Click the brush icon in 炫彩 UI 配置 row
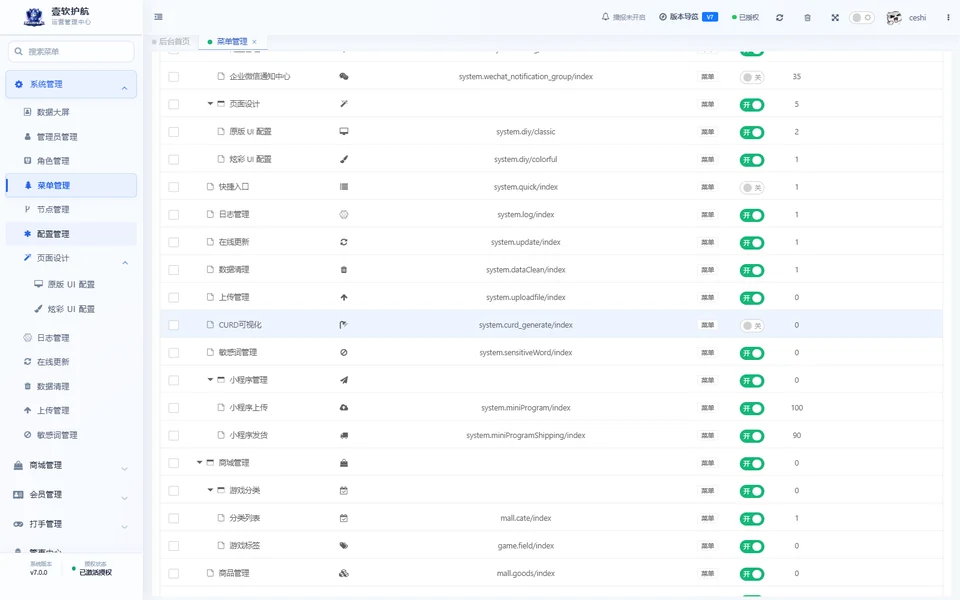The image size is (960, 600). [x=344, y=159]
